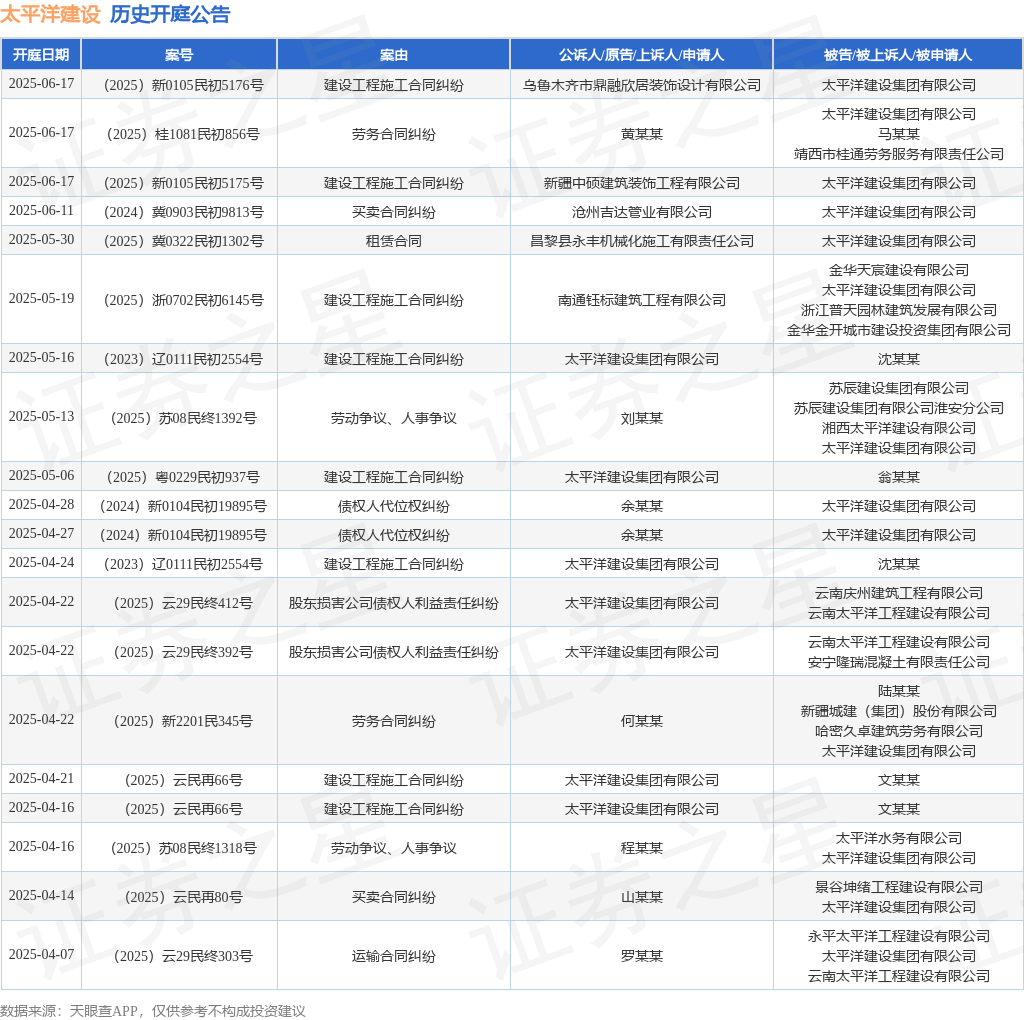Click the 数据来源 天眼查APP footer note

[153, 1011]
